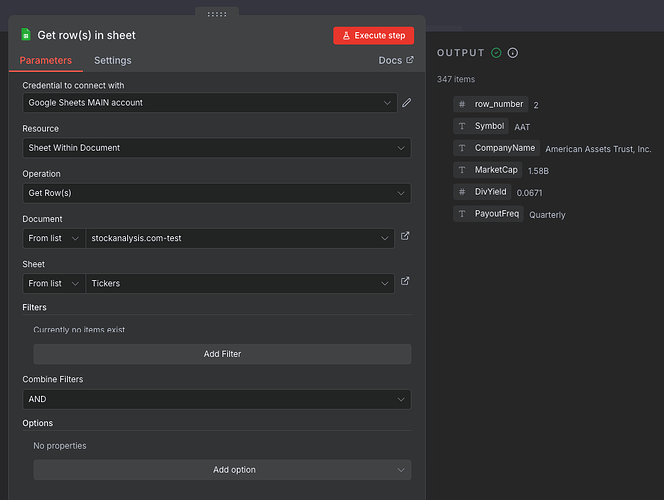
Task: Change Document From list mode selector
Action: 54,238
